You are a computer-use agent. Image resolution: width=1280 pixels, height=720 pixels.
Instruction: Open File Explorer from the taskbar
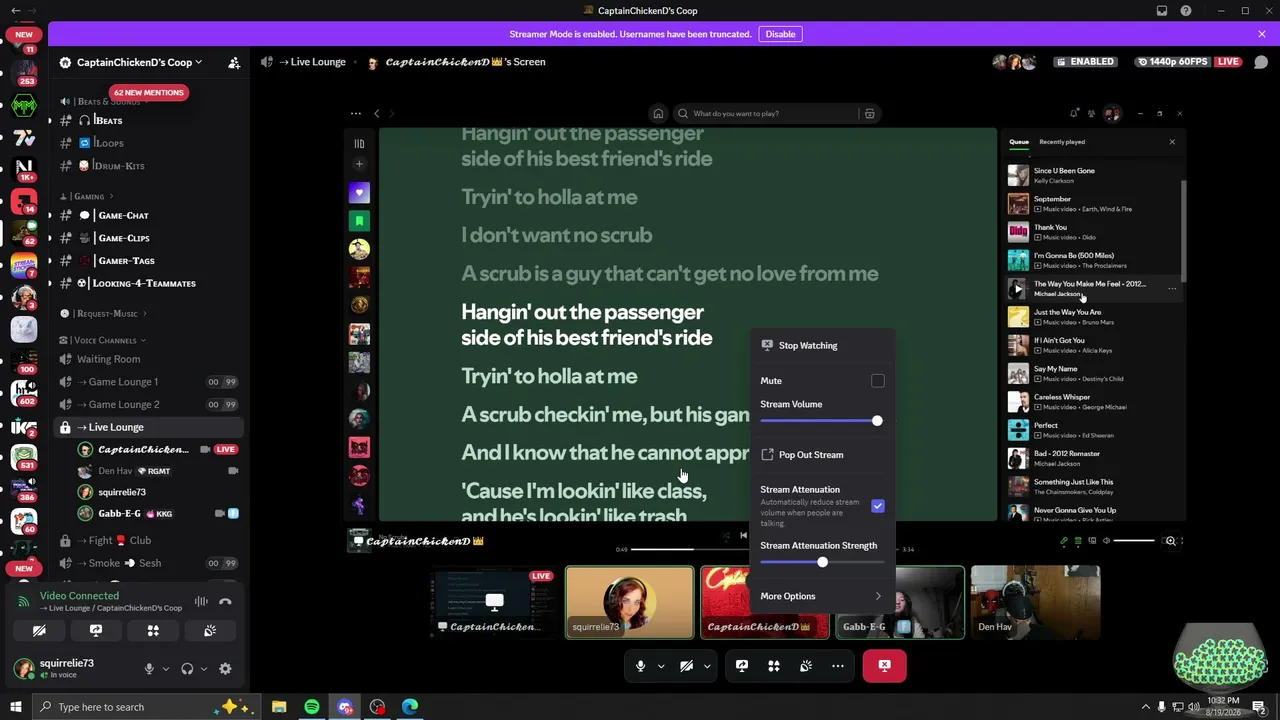279,707
